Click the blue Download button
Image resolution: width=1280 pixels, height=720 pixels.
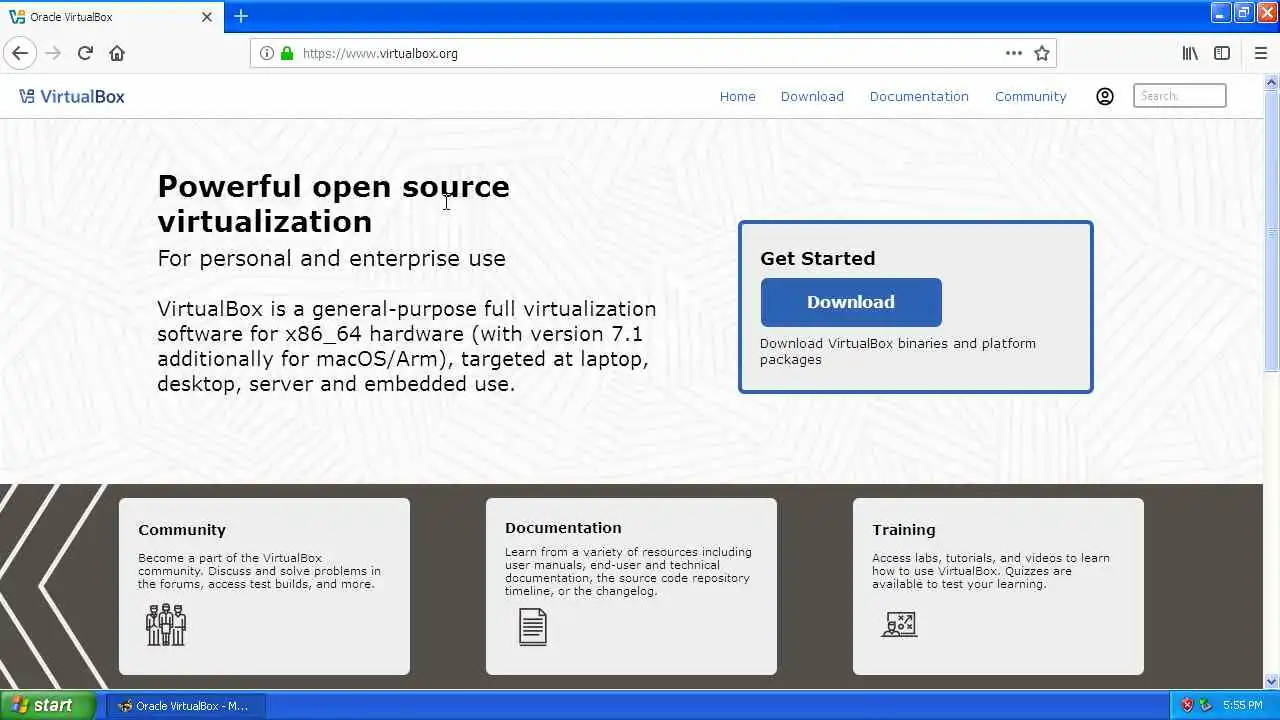pyautogui.click(x=851, y=302)
